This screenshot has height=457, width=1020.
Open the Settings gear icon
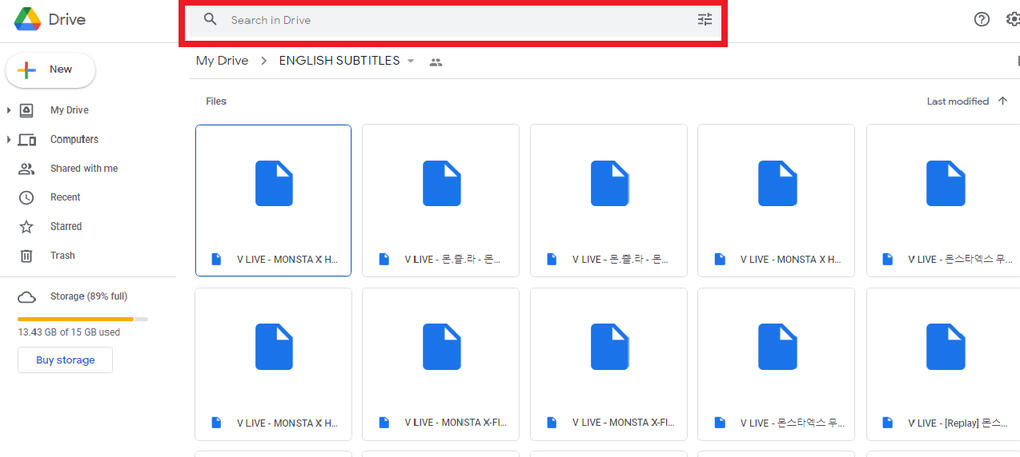(1012, 20)
